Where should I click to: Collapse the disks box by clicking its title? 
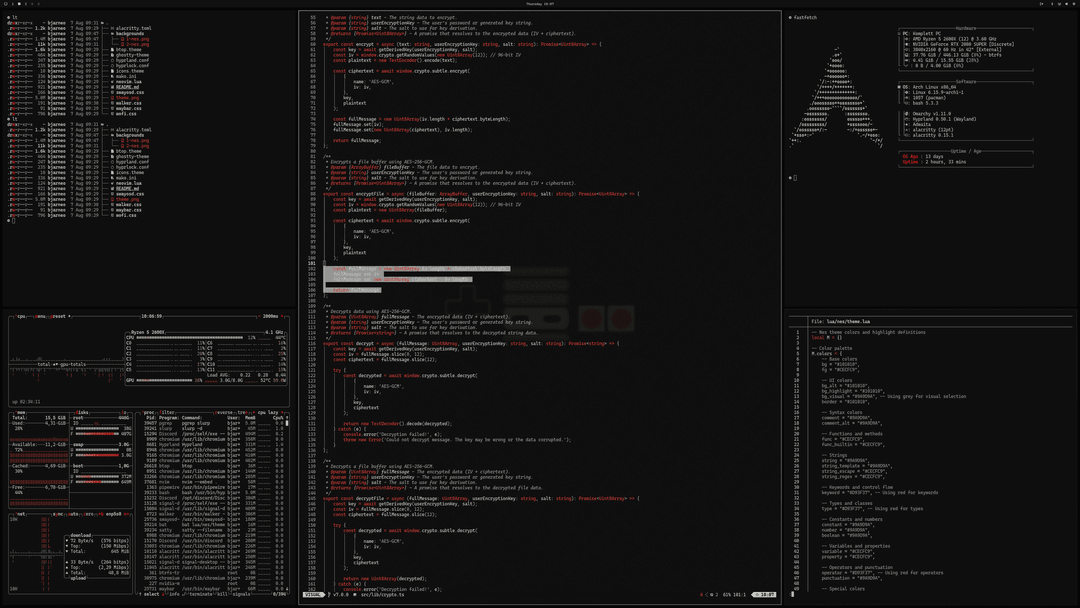80,411
